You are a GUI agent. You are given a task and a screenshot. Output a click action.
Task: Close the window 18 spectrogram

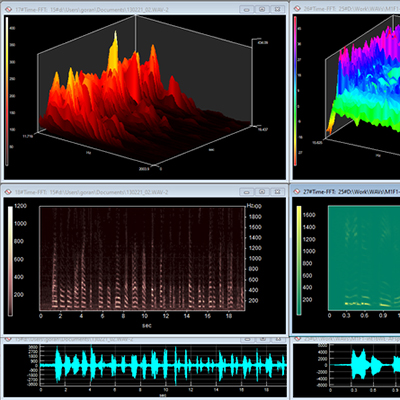tap(277, 192)
